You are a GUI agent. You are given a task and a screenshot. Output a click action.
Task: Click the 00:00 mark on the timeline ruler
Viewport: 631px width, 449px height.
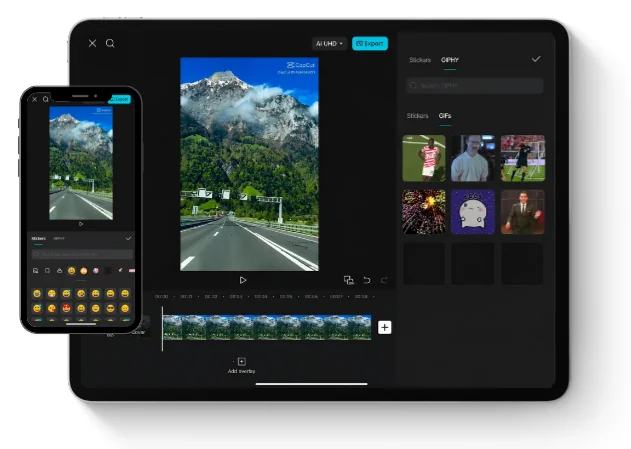point(161,297)
